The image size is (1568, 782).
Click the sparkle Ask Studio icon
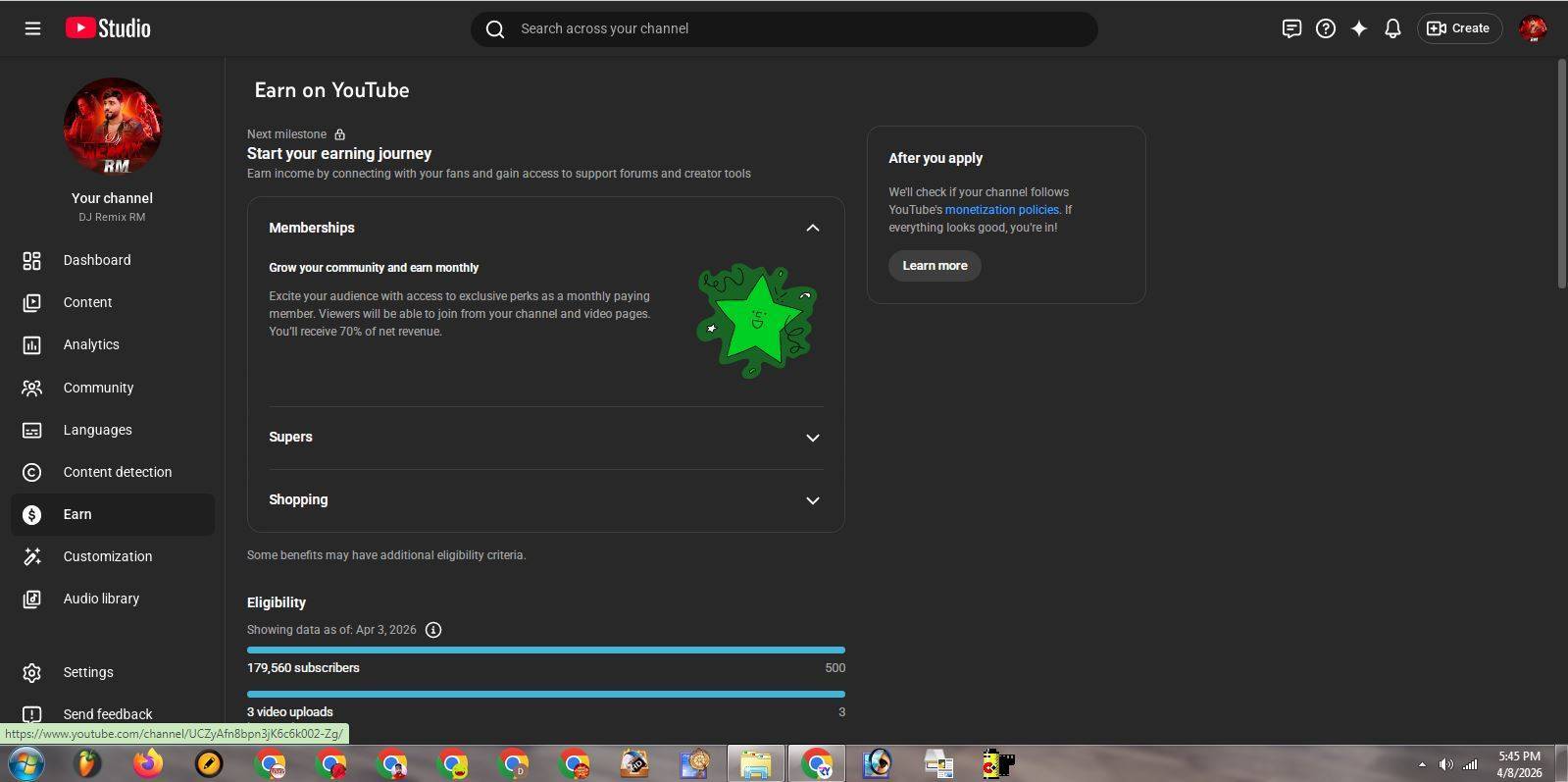pos(1359,28)
